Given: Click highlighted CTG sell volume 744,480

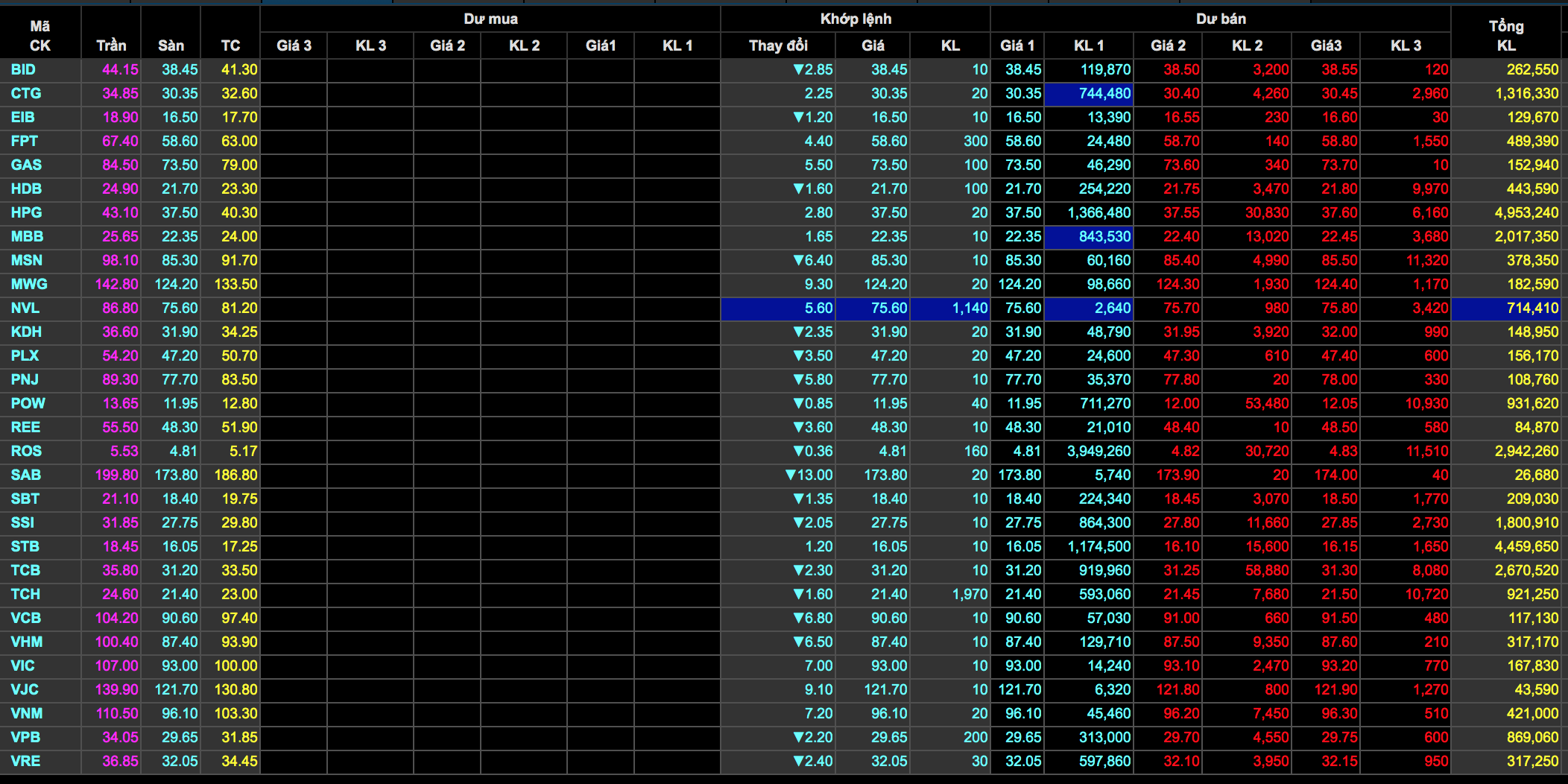Looking at the screenshot, I should point(1090,93).
